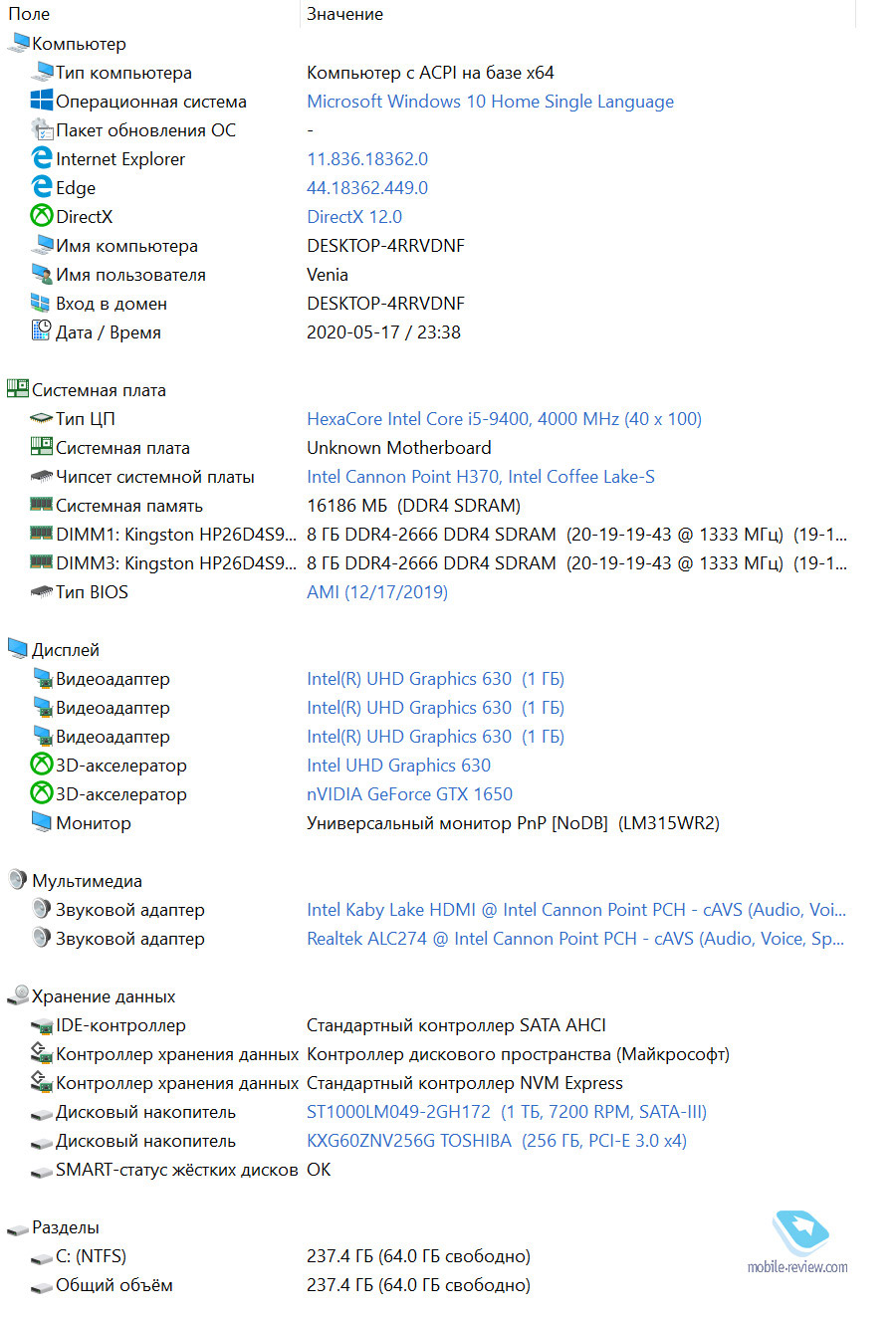
Task: Select the Стандартный контроллер NVM Express value
Action: pyautogui.click(x=465, y=1083)
